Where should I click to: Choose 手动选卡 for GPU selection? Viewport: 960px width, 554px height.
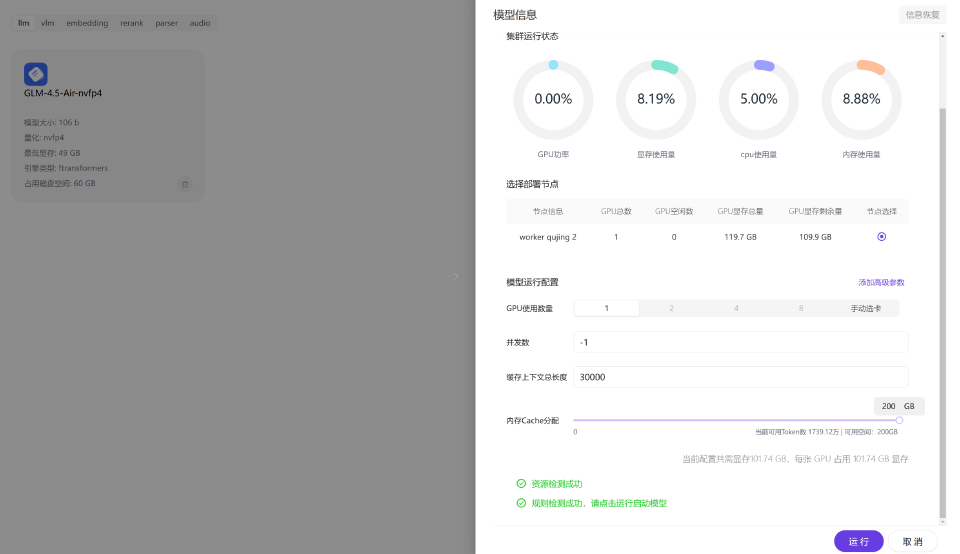[866, 309]
